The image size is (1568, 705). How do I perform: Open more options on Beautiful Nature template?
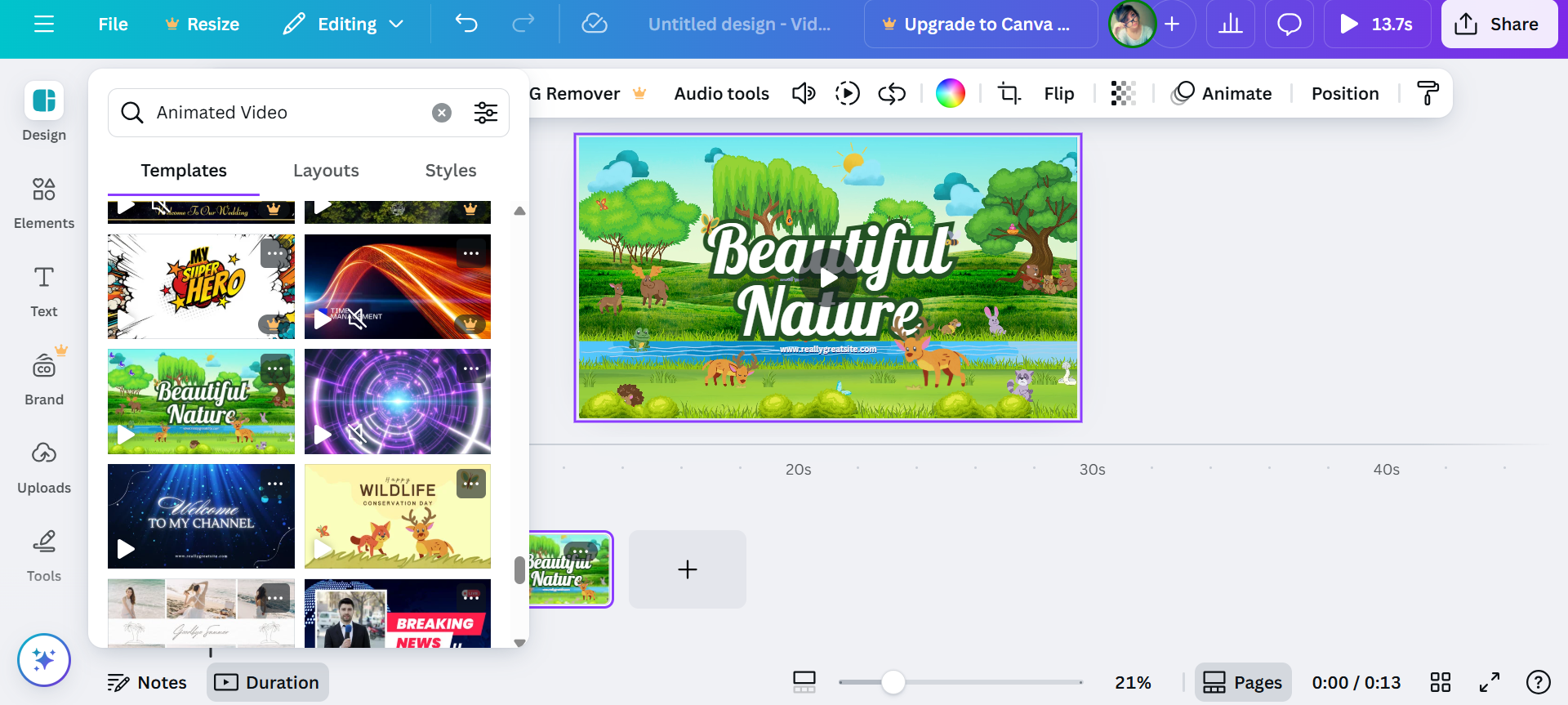tap(275, 368)
